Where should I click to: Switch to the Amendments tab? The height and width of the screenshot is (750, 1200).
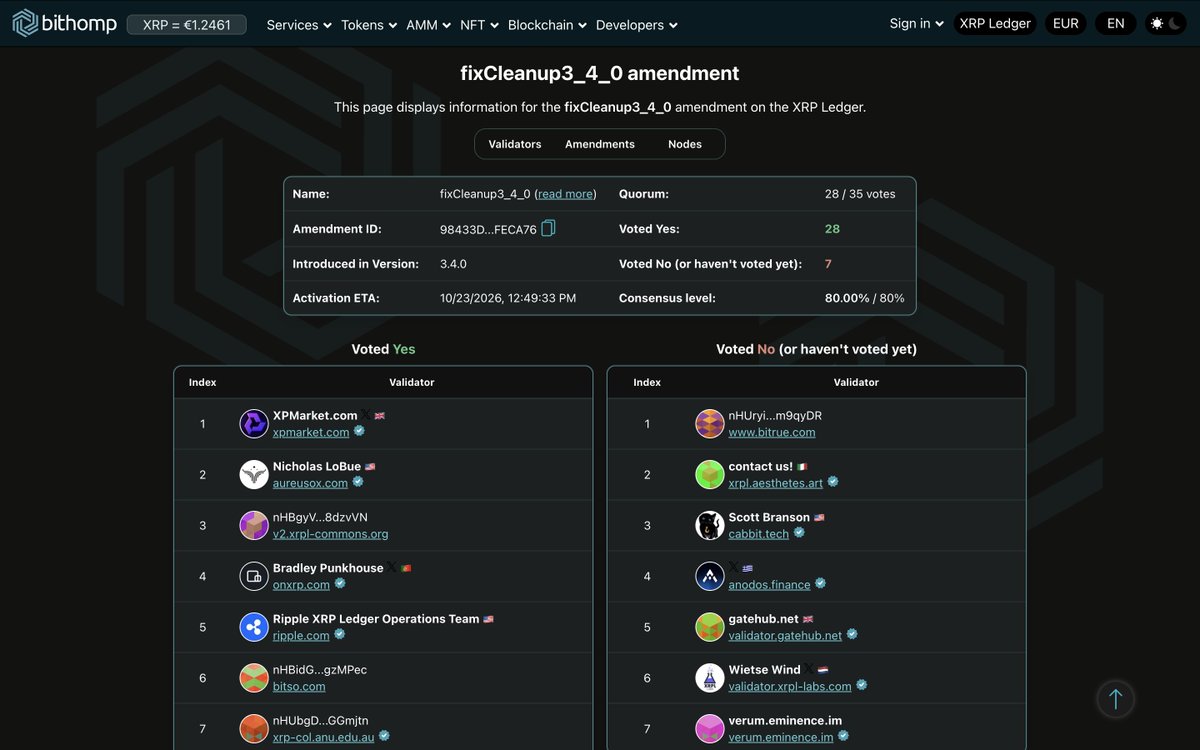pos(600,144)
